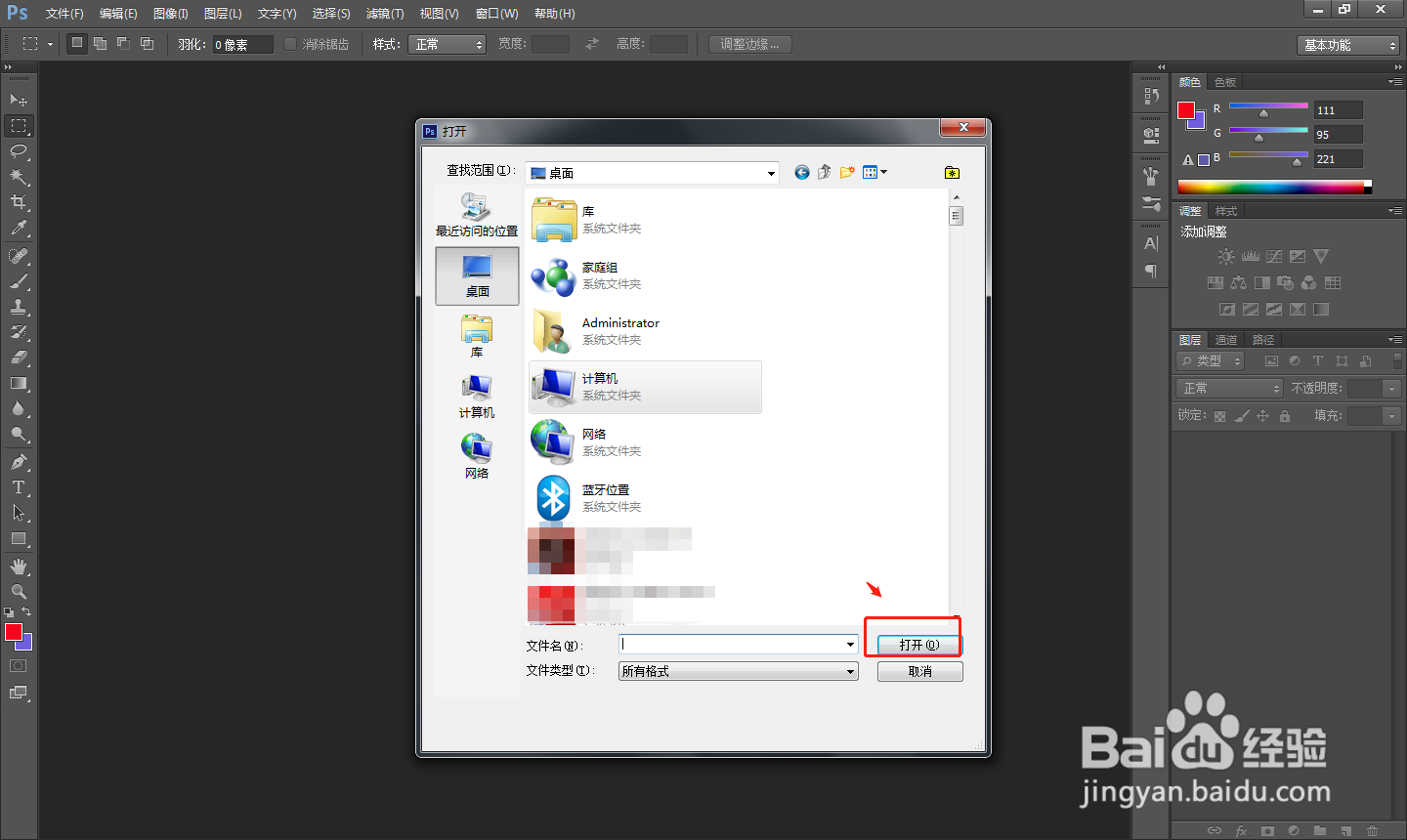Open the Color panel flyout menu
Image resolution: width=1407 pixels, height=840 pixels.
coord(1395,82)
